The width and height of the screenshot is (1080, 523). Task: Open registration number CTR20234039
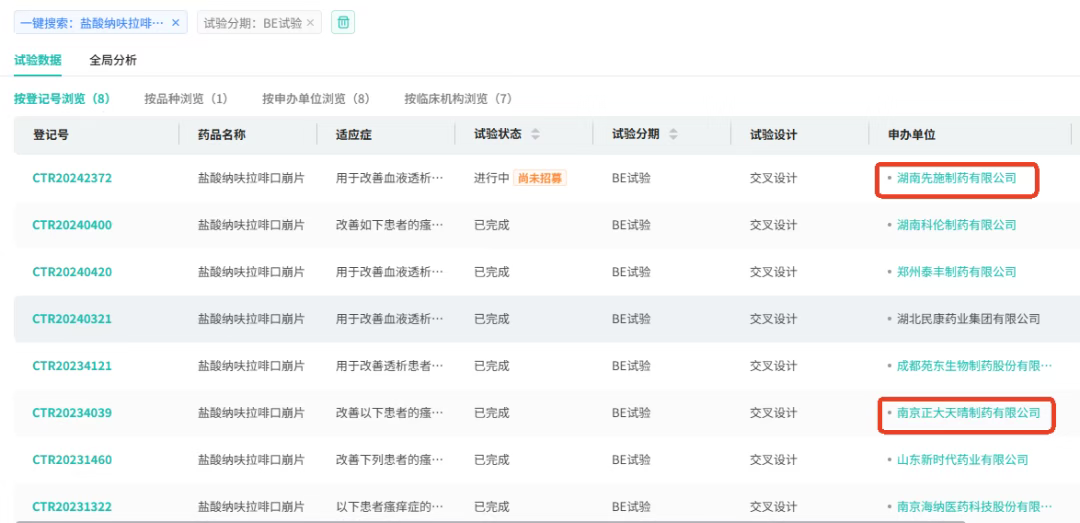72,413
